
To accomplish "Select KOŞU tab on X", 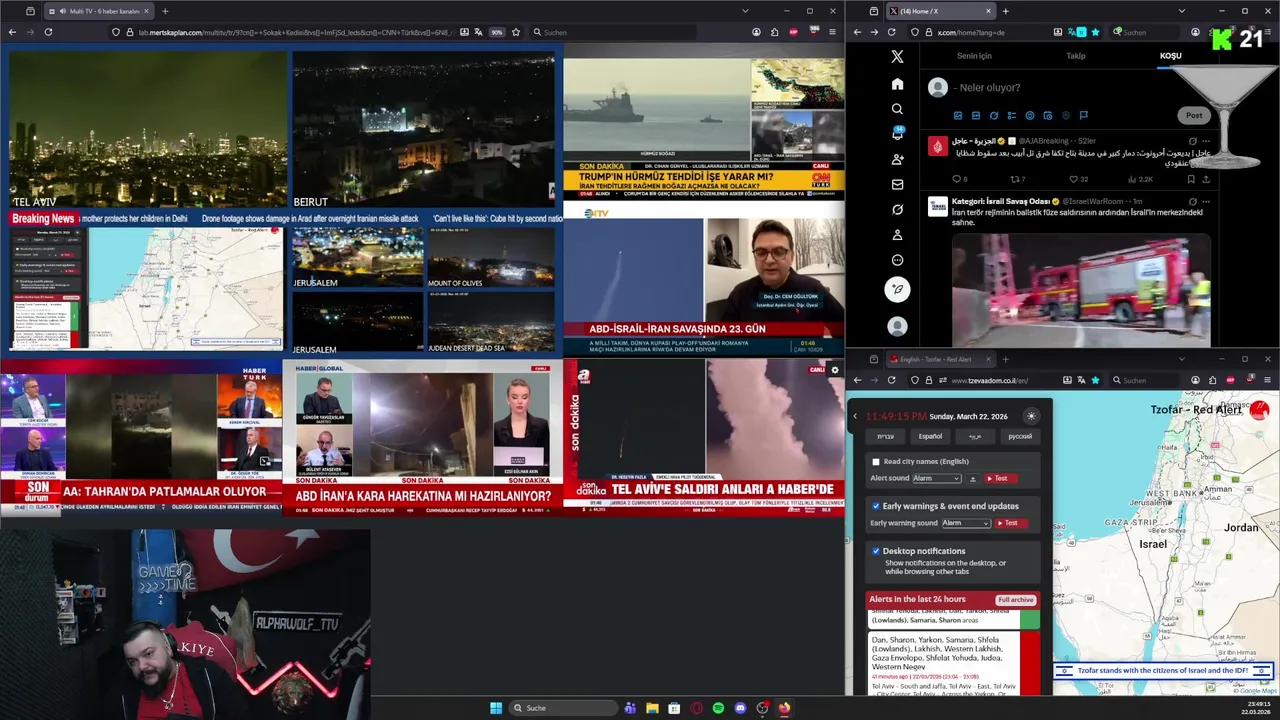I will pyautogui.click(x=1170, y=56).
